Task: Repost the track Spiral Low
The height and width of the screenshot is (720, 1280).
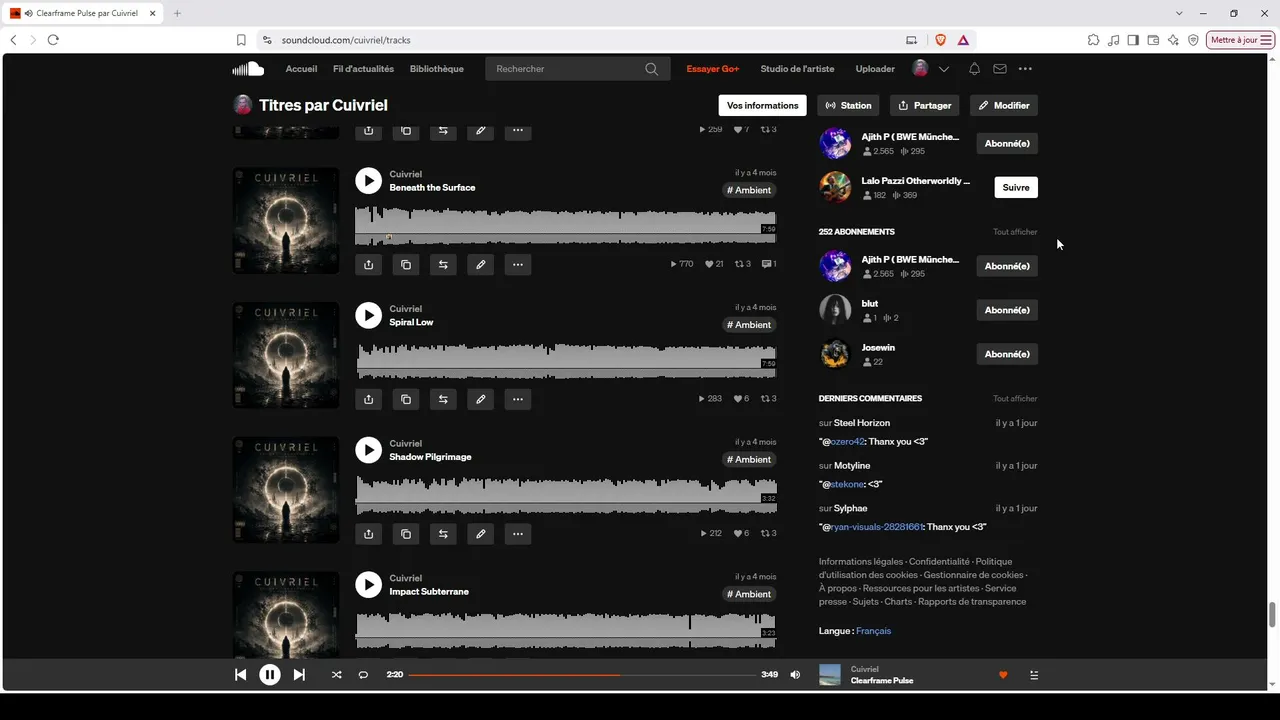Action: [443, 399]
